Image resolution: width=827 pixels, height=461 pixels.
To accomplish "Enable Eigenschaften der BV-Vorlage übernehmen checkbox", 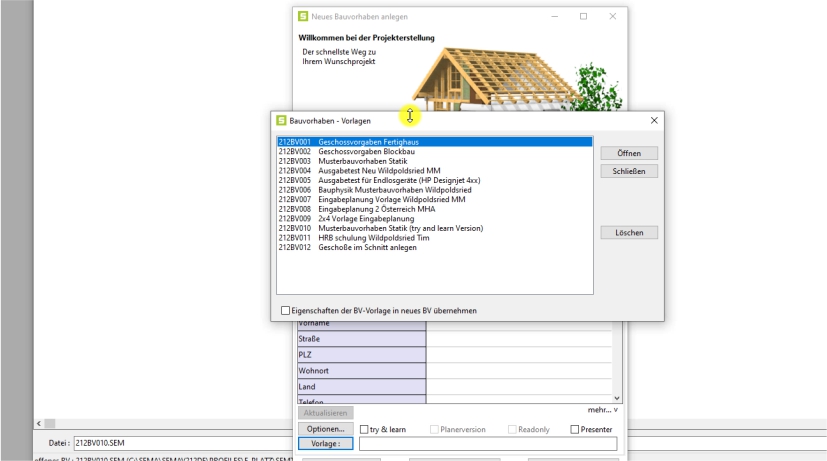I will 287,311.
